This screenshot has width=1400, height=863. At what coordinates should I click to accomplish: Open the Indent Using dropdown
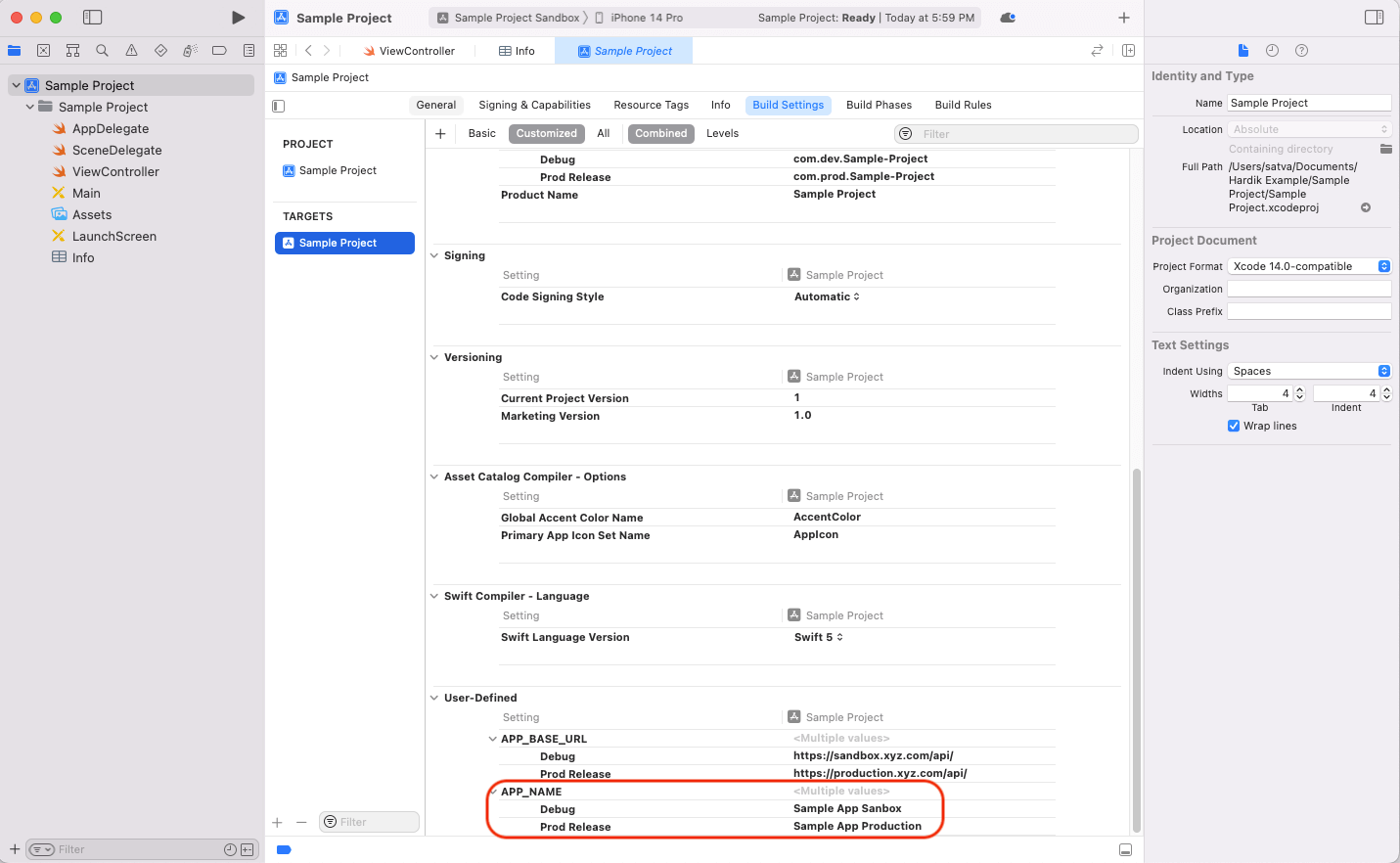pos(1309,371)
